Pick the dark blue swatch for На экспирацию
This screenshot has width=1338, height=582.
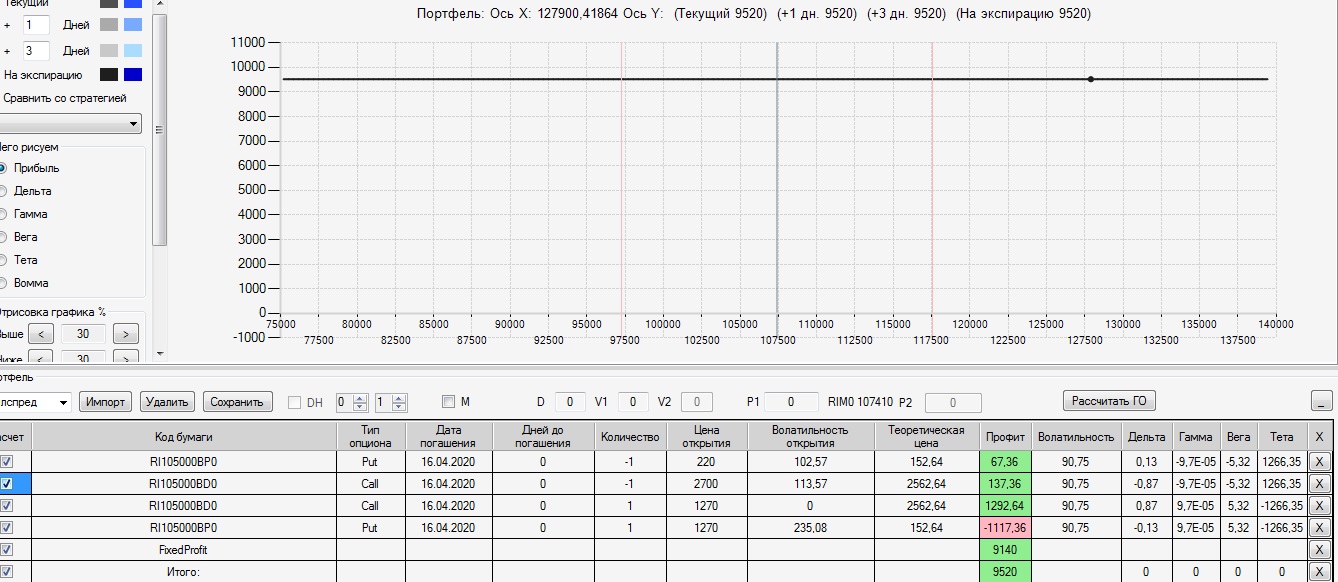point(133,75)
